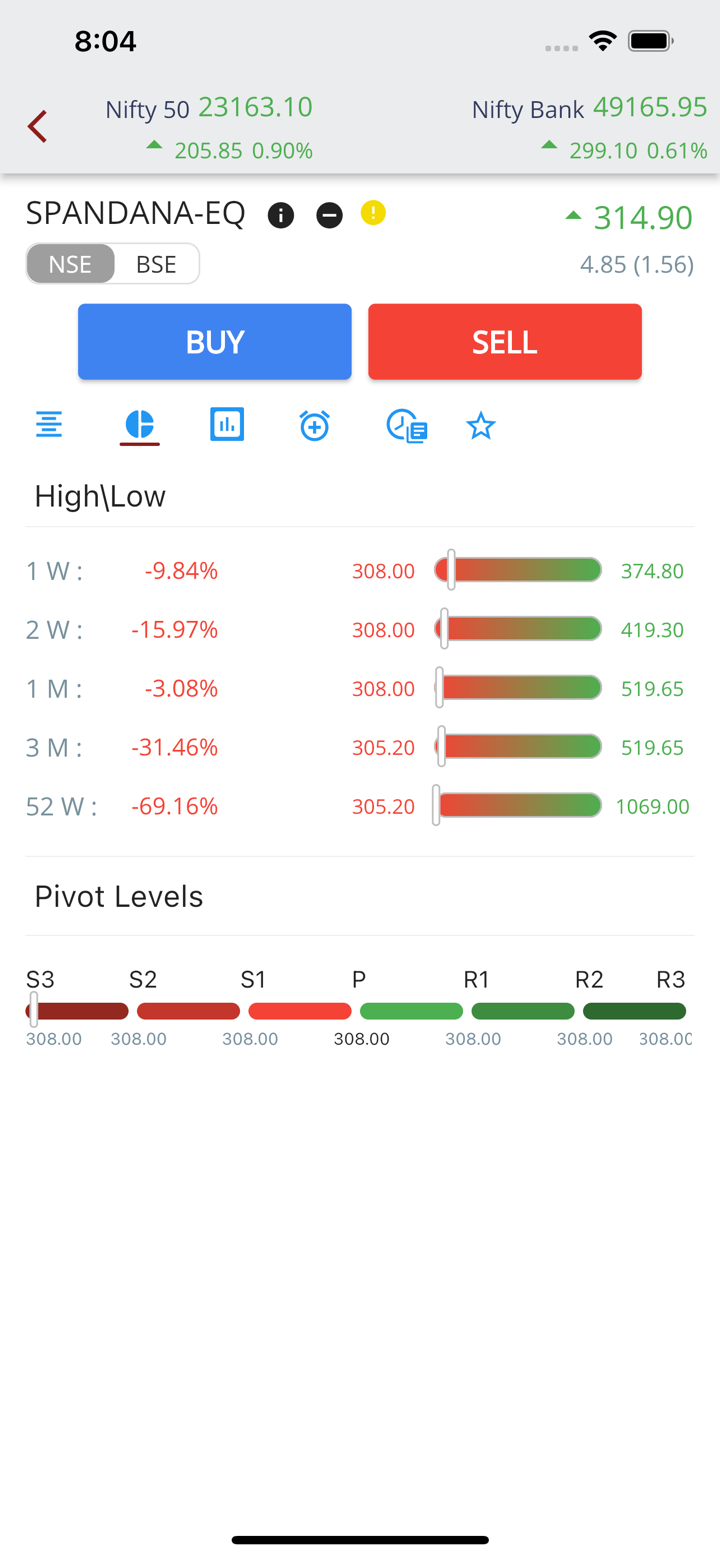Add SPANDANA to watchlist with star
This screenshot has width=720, height=1558.
click(x=481, y=426)
